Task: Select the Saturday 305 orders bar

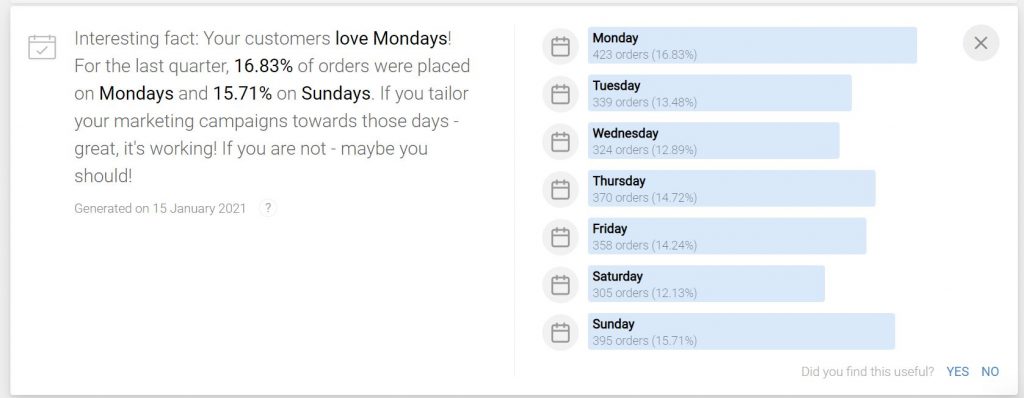Action: (706, 284)
